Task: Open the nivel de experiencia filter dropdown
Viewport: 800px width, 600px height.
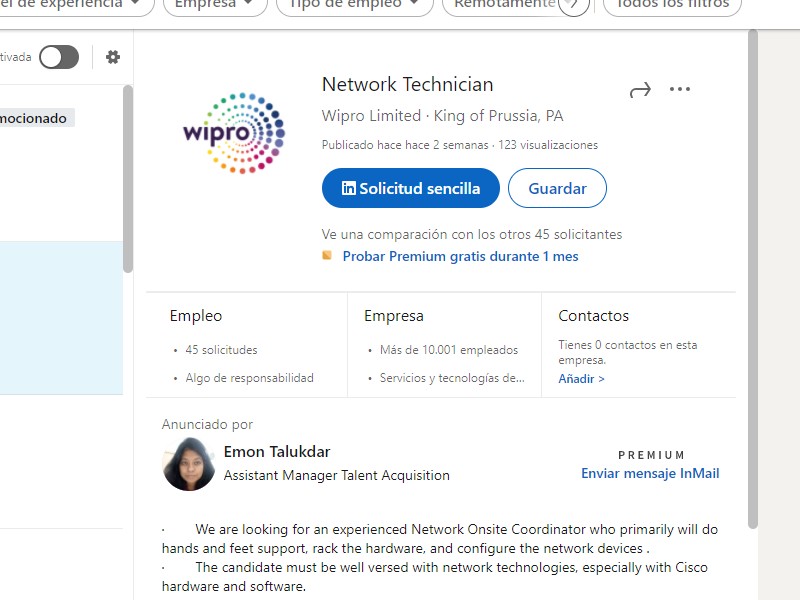Action: click(75, 5)
